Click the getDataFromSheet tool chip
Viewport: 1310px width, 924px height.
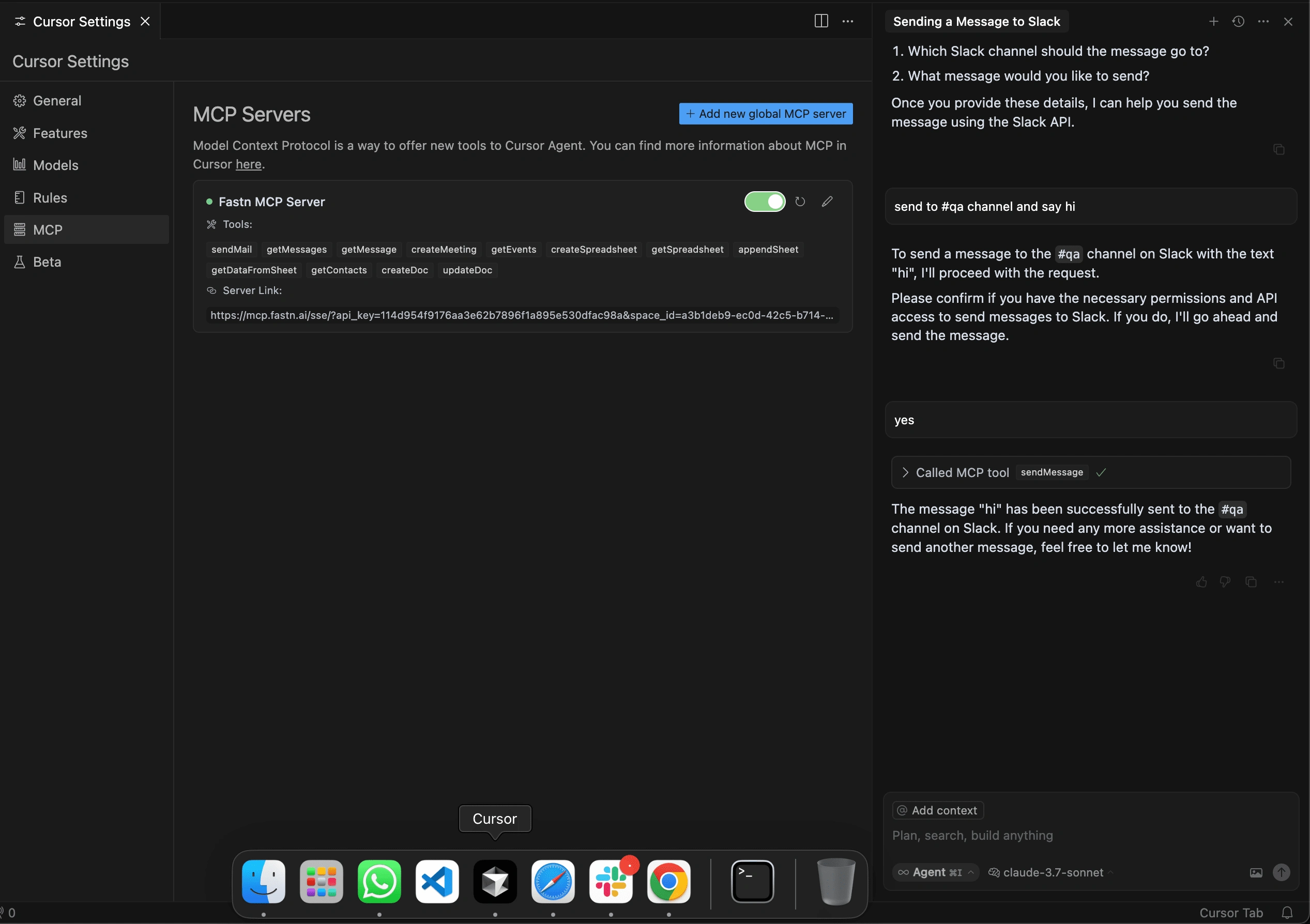pyautogui.click(x=254, y=270)
